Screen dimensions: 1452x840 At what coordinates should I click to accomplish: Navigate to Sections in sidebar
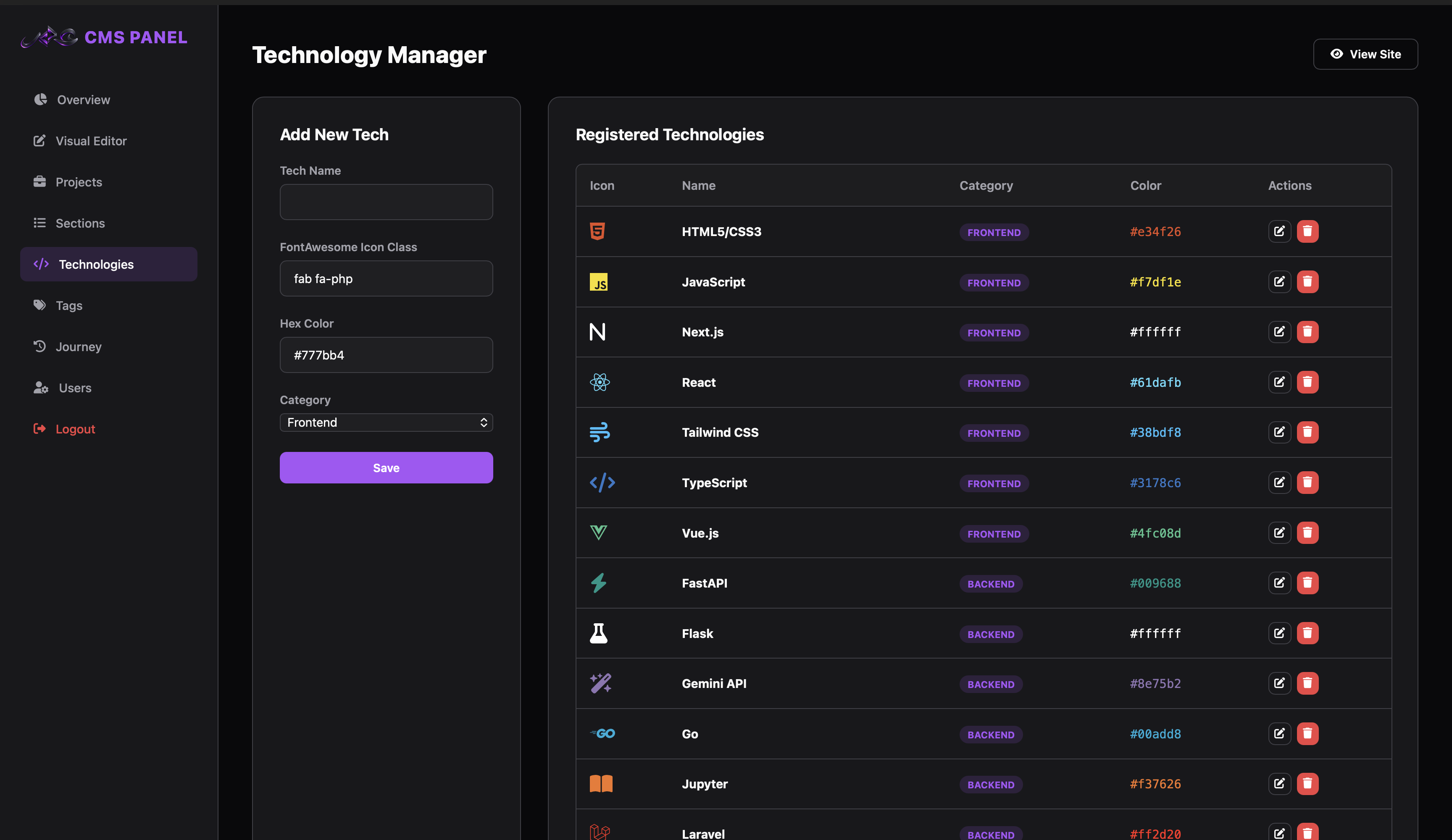click(108, 223)
